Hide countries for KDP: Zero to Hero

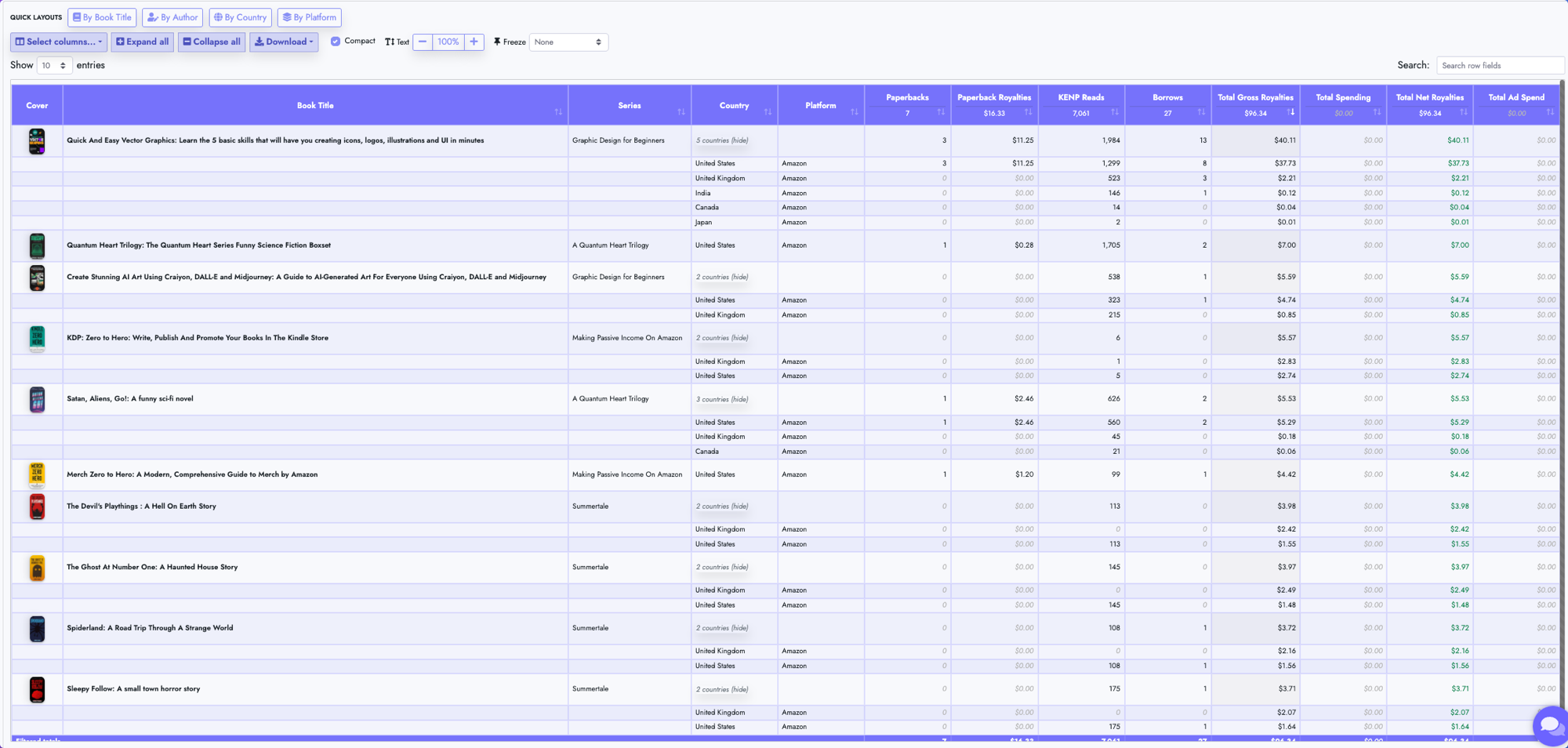point(722,338)
